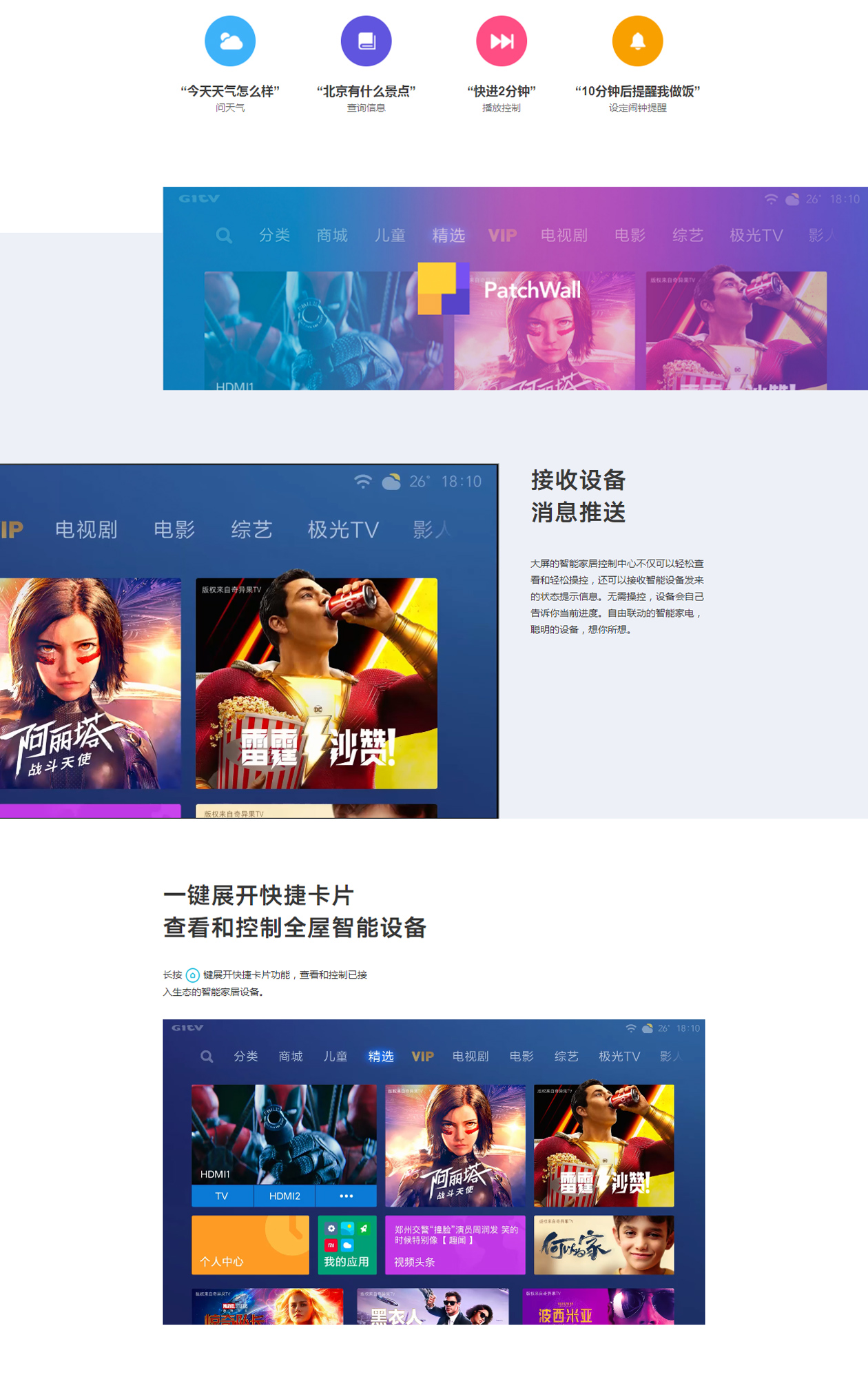Select the 分类 tab in the bottom TV screenshot
The width and height of the screenshot is (868, 1377).
coord(246,1057)
